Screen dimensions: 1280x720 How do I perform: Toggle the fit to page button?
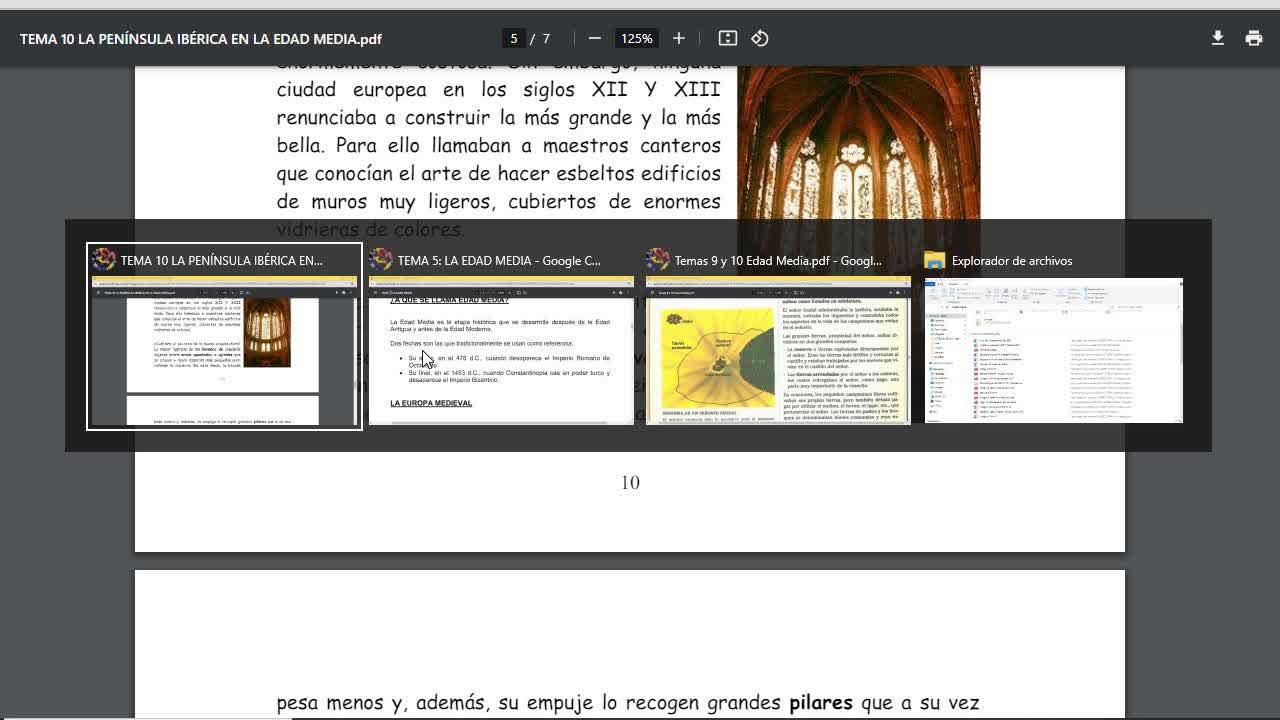point(728,38)
